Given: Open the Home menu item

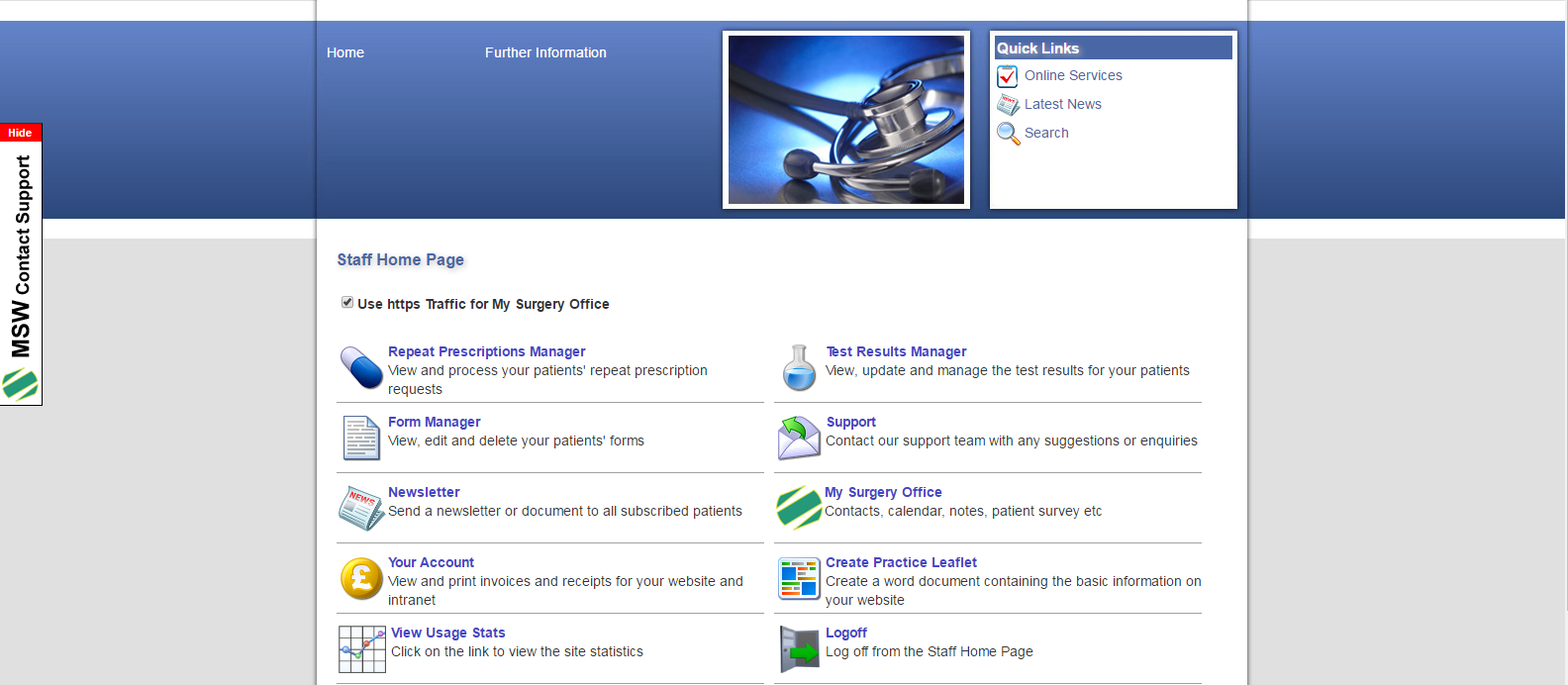Looking at the screenshot, I should click(x=345, y=52).
